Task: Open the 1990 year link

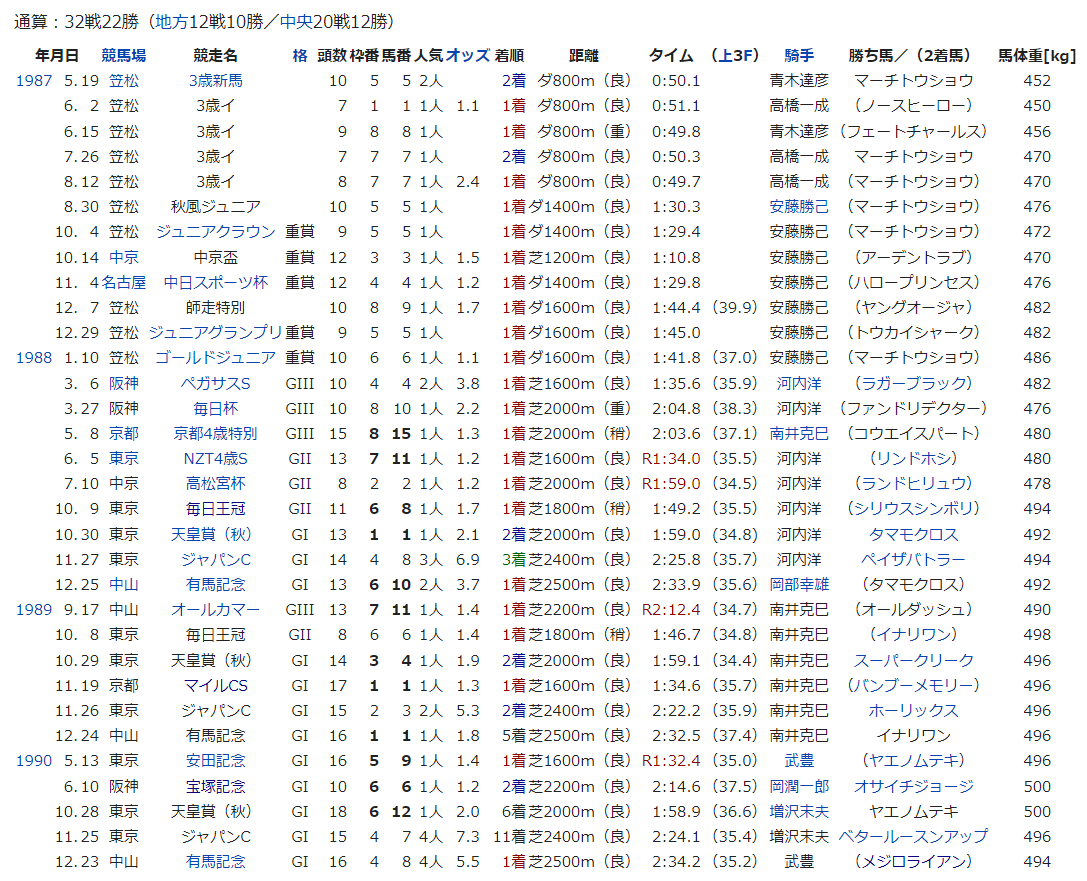Action: tap(34, 761)
